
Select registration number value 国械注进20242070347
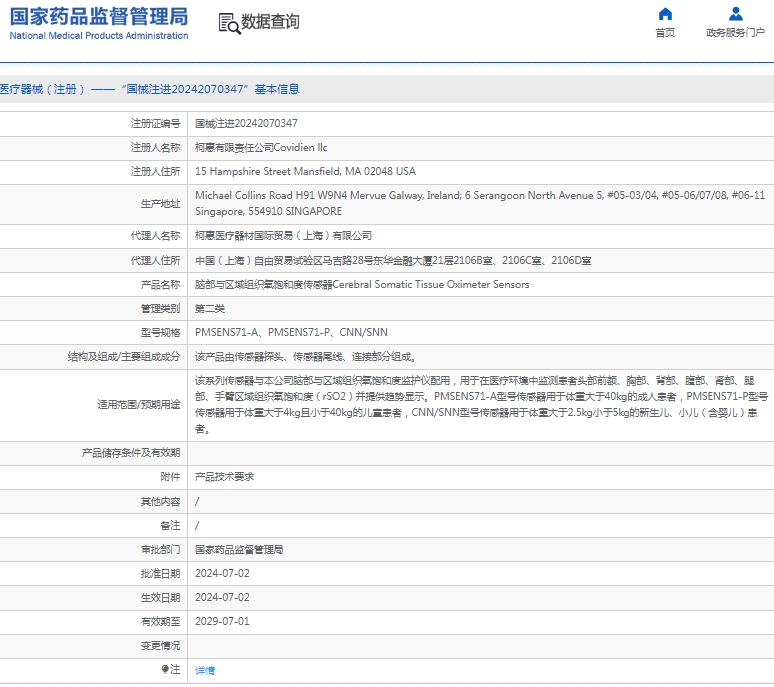tap(246, 123)
